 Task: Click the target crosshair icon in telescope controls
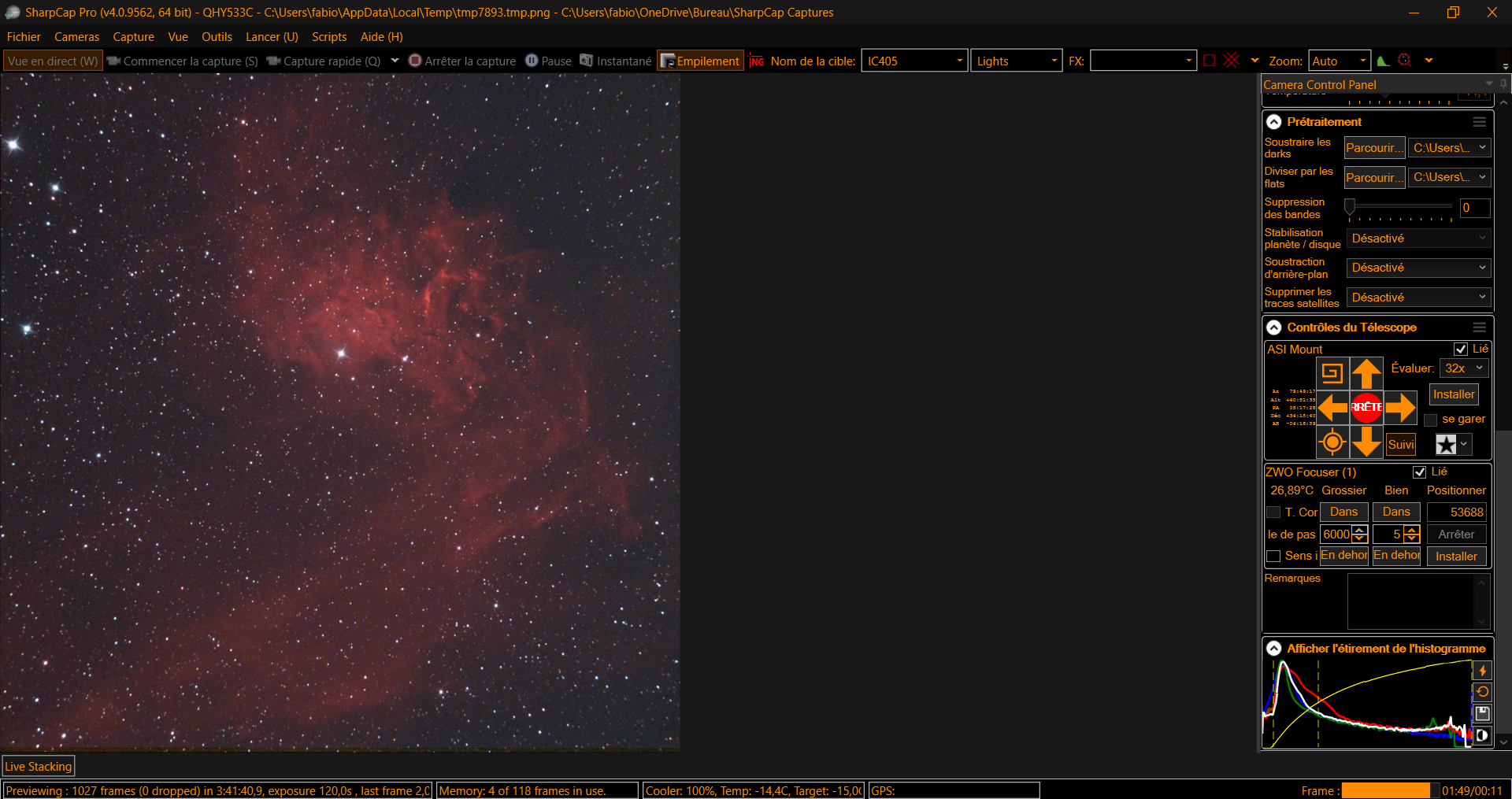(1332, 442)
